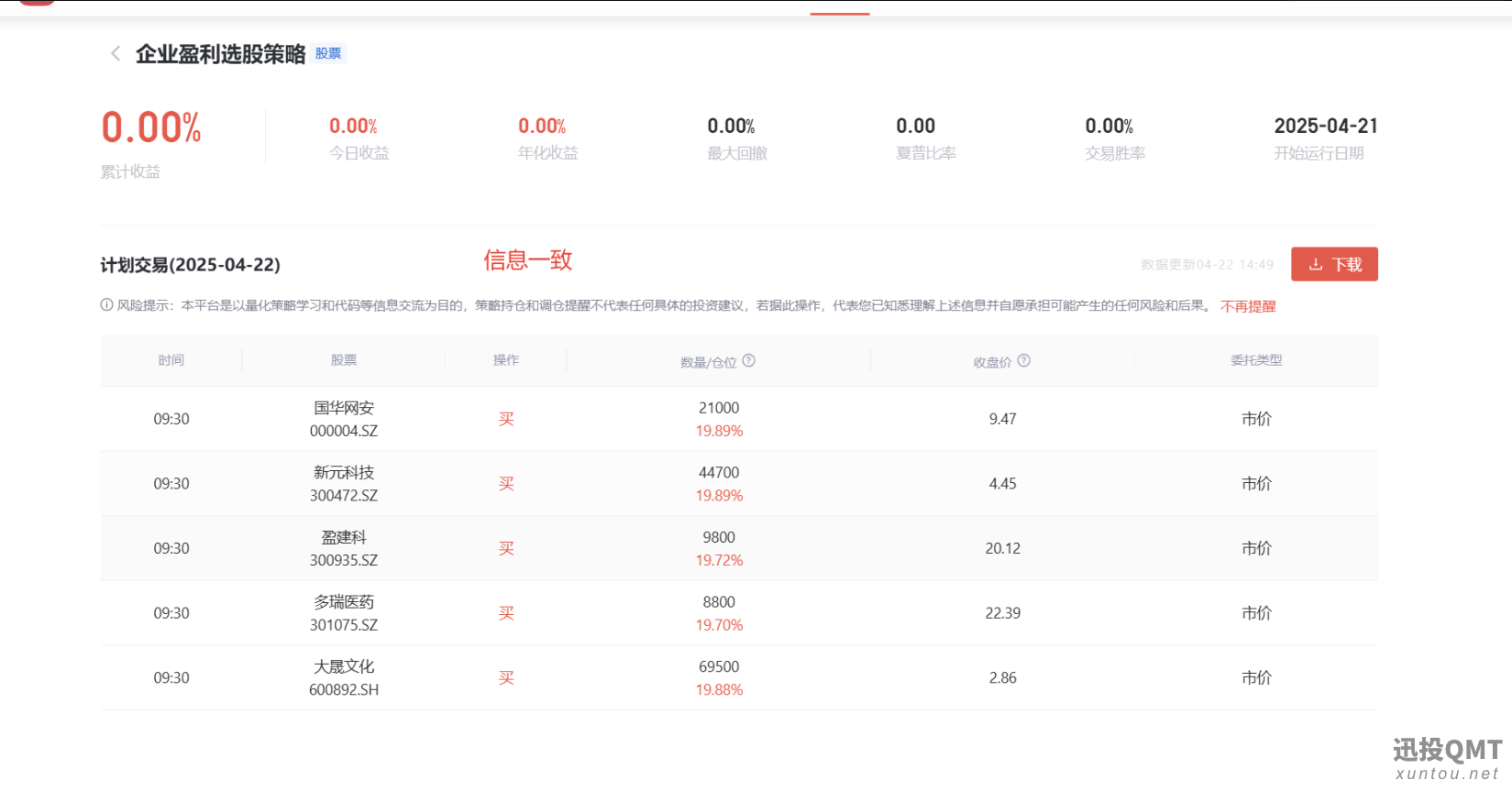1512x791 pixels.
Task: Click the 累计收益 0.00% figure
Action: [151, 127]
